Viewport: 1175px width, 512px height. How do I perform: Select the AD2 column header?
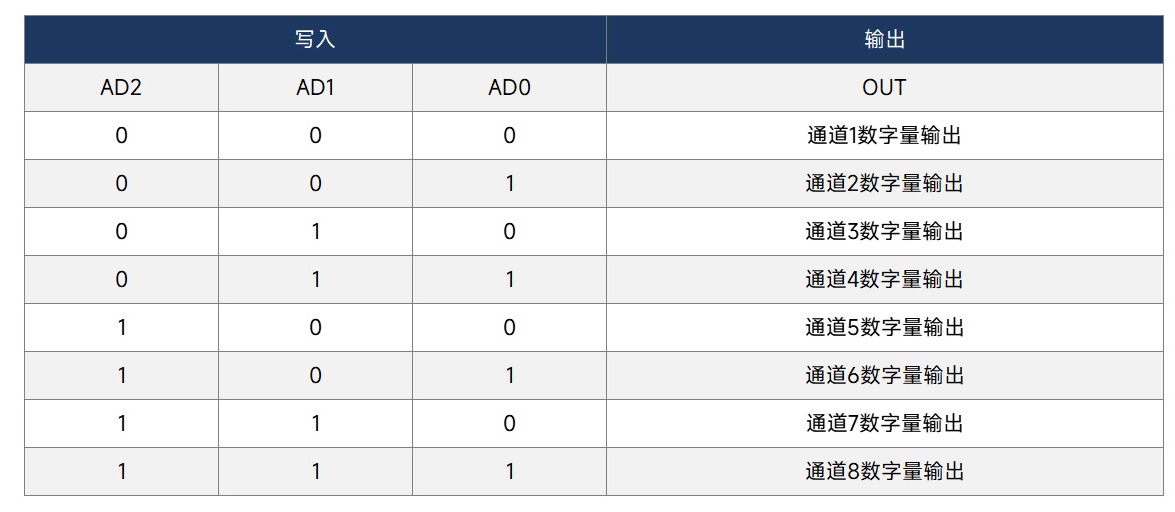[x=121, y=88]
